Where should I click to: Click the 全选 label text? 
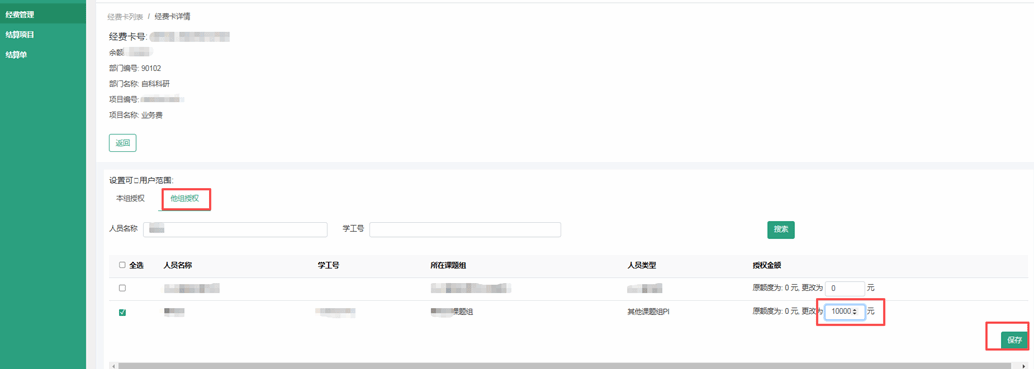coord(137,265)
